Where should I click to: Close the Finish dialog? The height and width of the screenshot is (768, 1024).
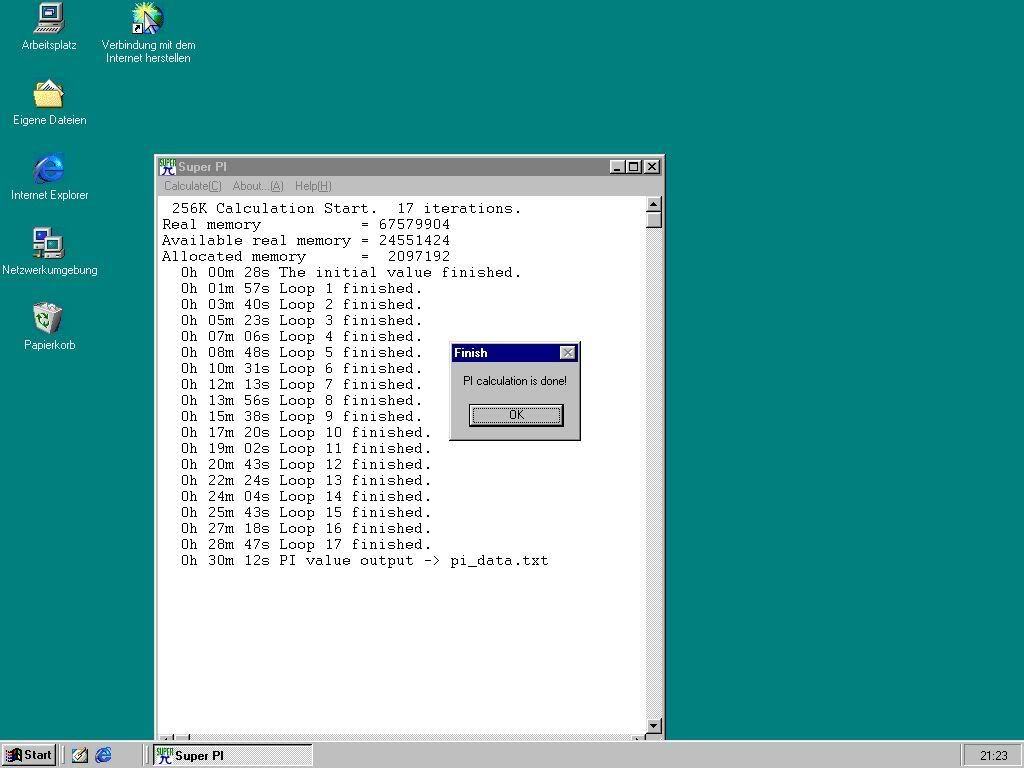pyautogui.click(x=568, y=353)
